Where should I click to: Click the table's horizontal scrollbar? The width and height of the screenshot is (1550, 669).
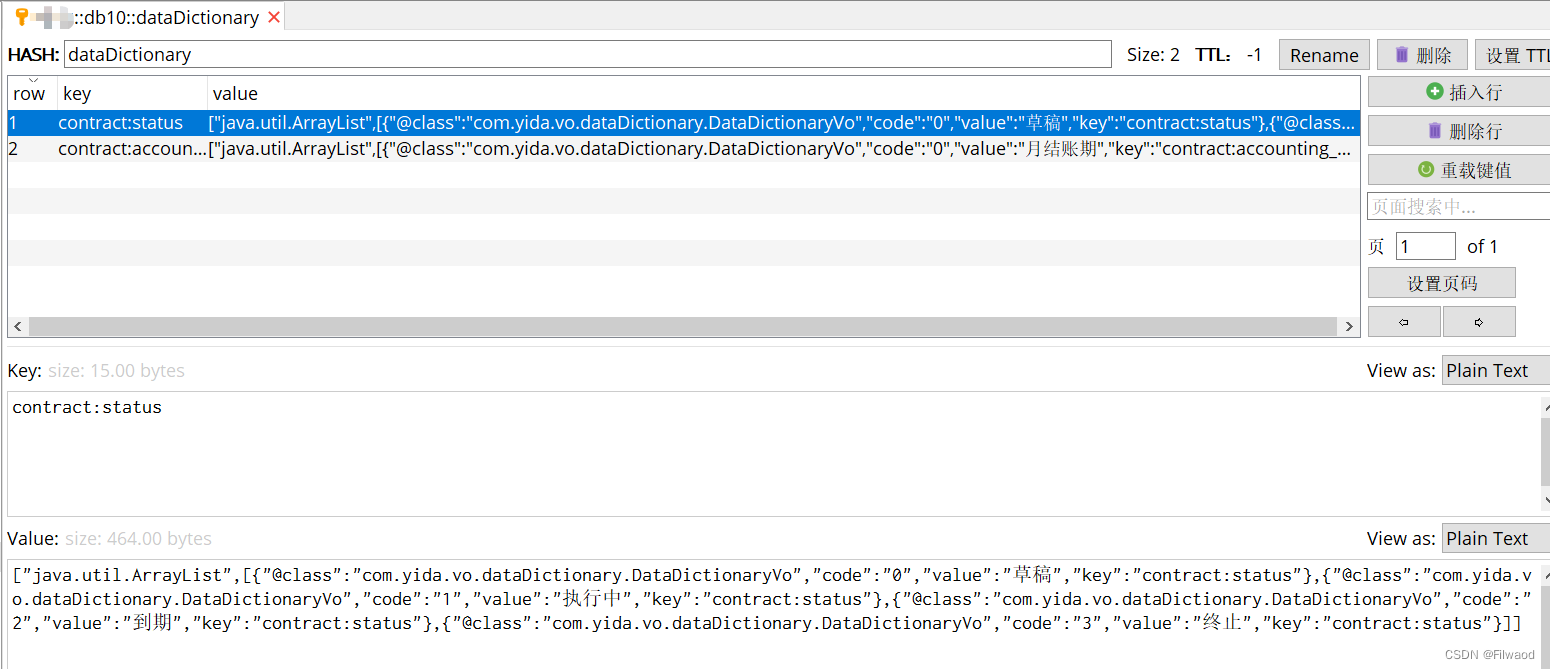(x=682, y=326)
